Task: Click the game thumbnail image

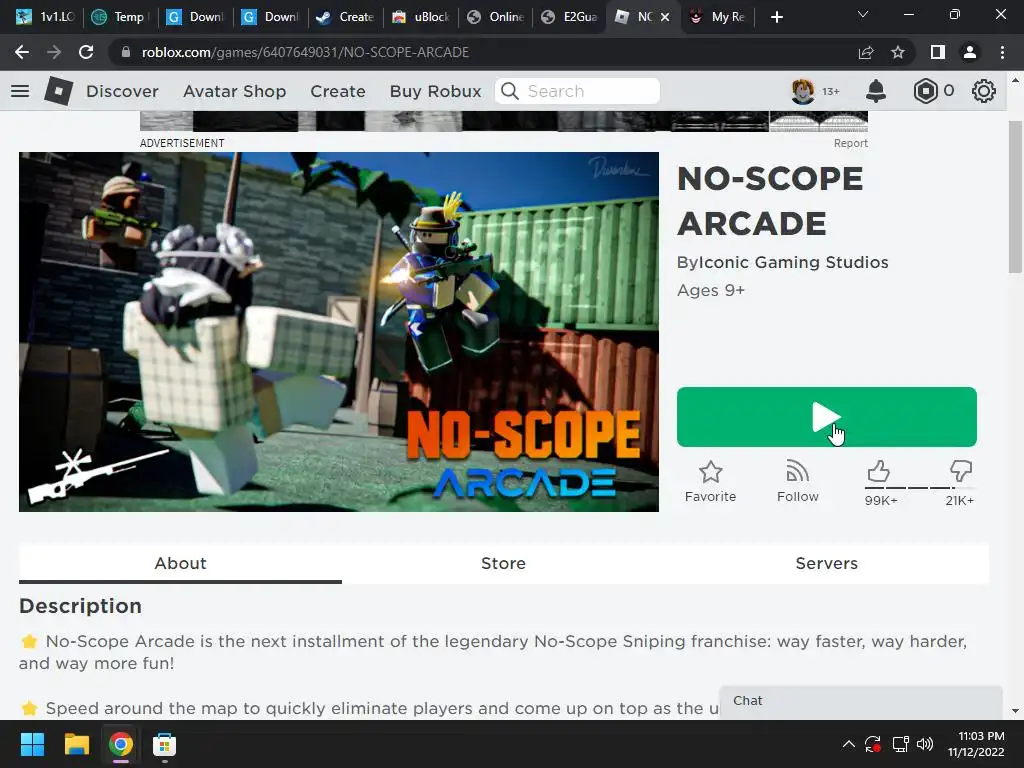Action: [x=338, y=332]
